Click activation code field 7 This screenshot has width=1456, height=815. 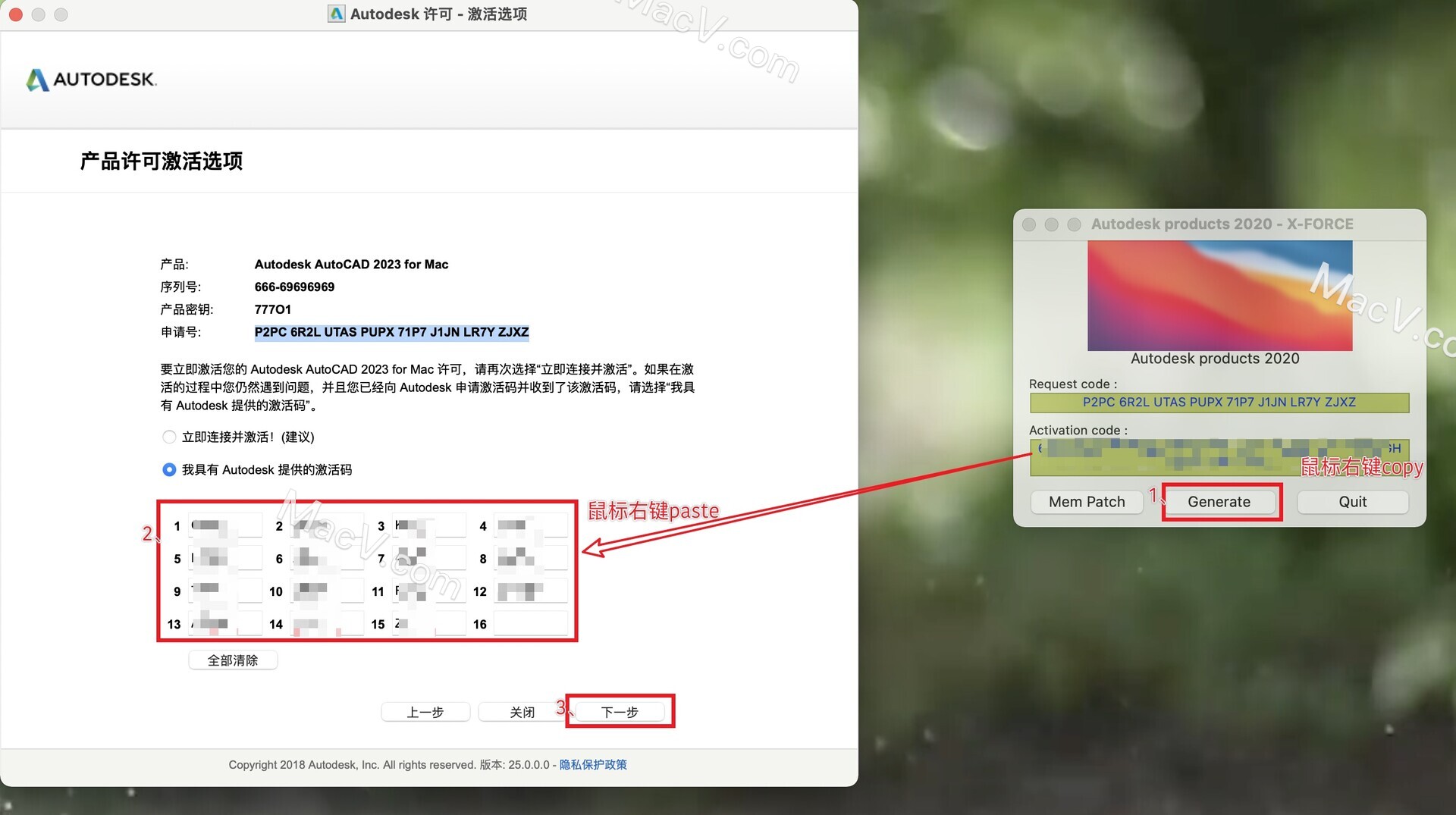(x=429, y=559)
